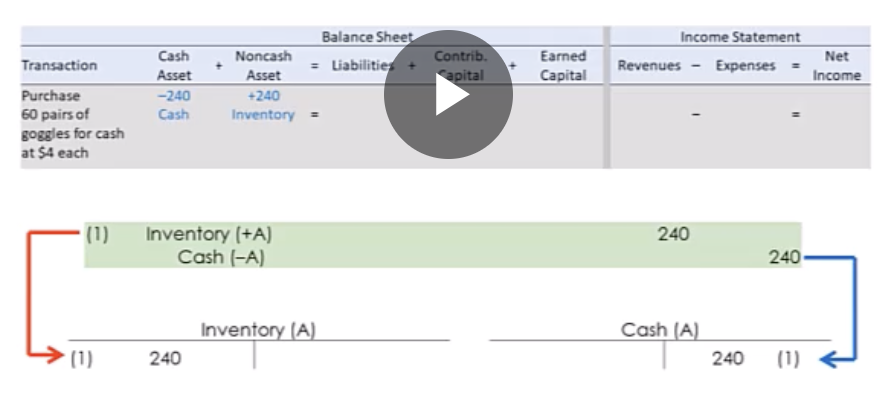Image resolution: width=882 pixels, height=394 pixels.
Task: Select the blue -240 Cash entry
Action: [x=174, y=105]
